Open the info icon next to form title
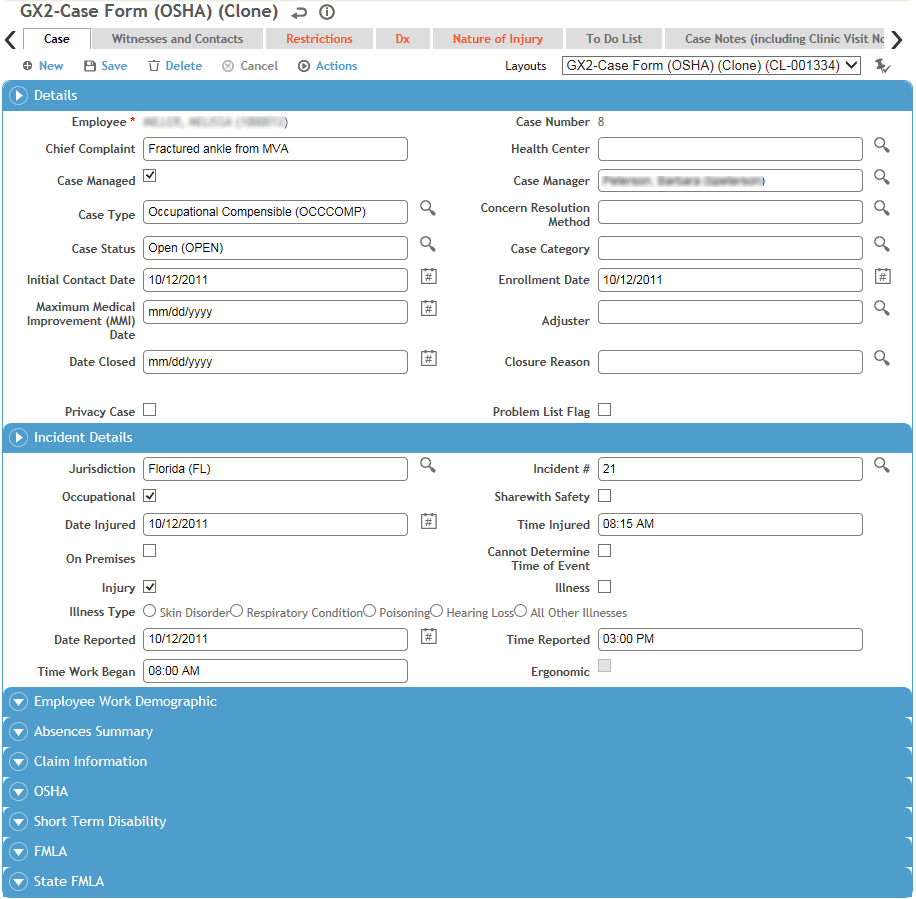This screenshot has width=916, height=899. click(x=327, y=12)
